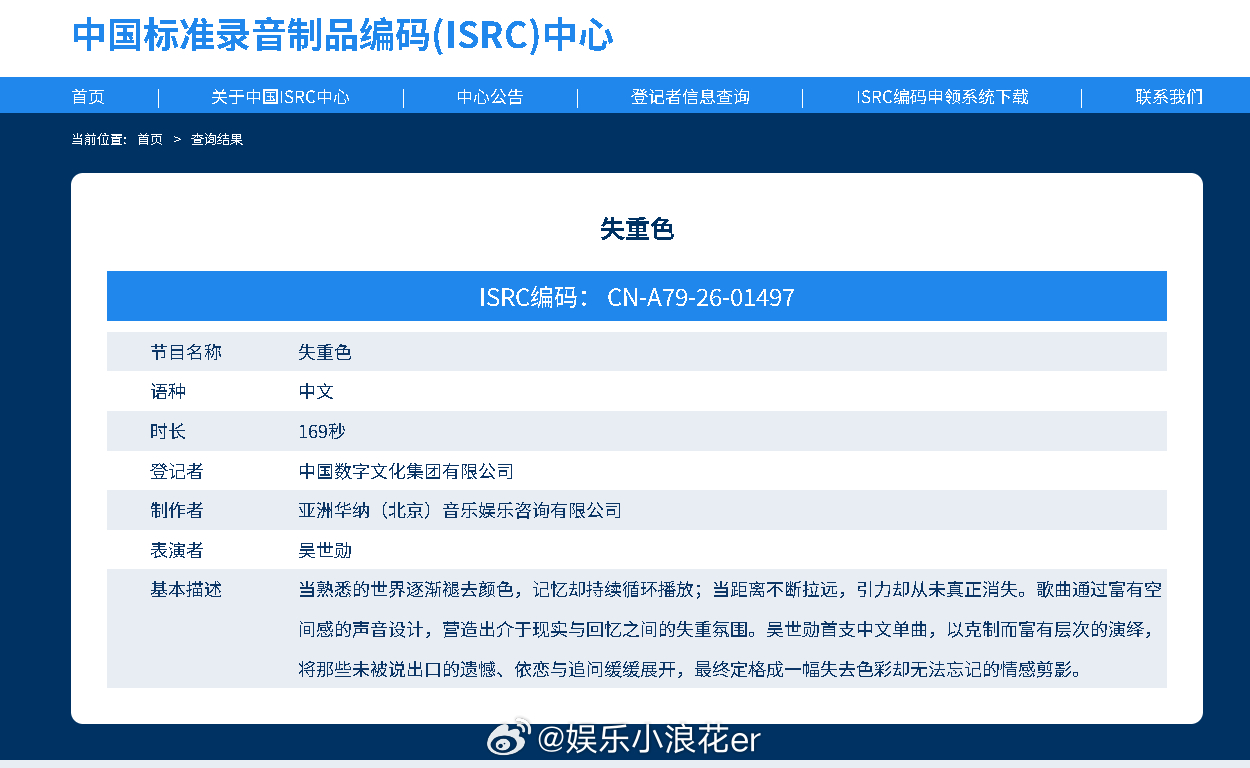
Task: Click the 查询结果 breadcrumb text
Action: (217, 140)
